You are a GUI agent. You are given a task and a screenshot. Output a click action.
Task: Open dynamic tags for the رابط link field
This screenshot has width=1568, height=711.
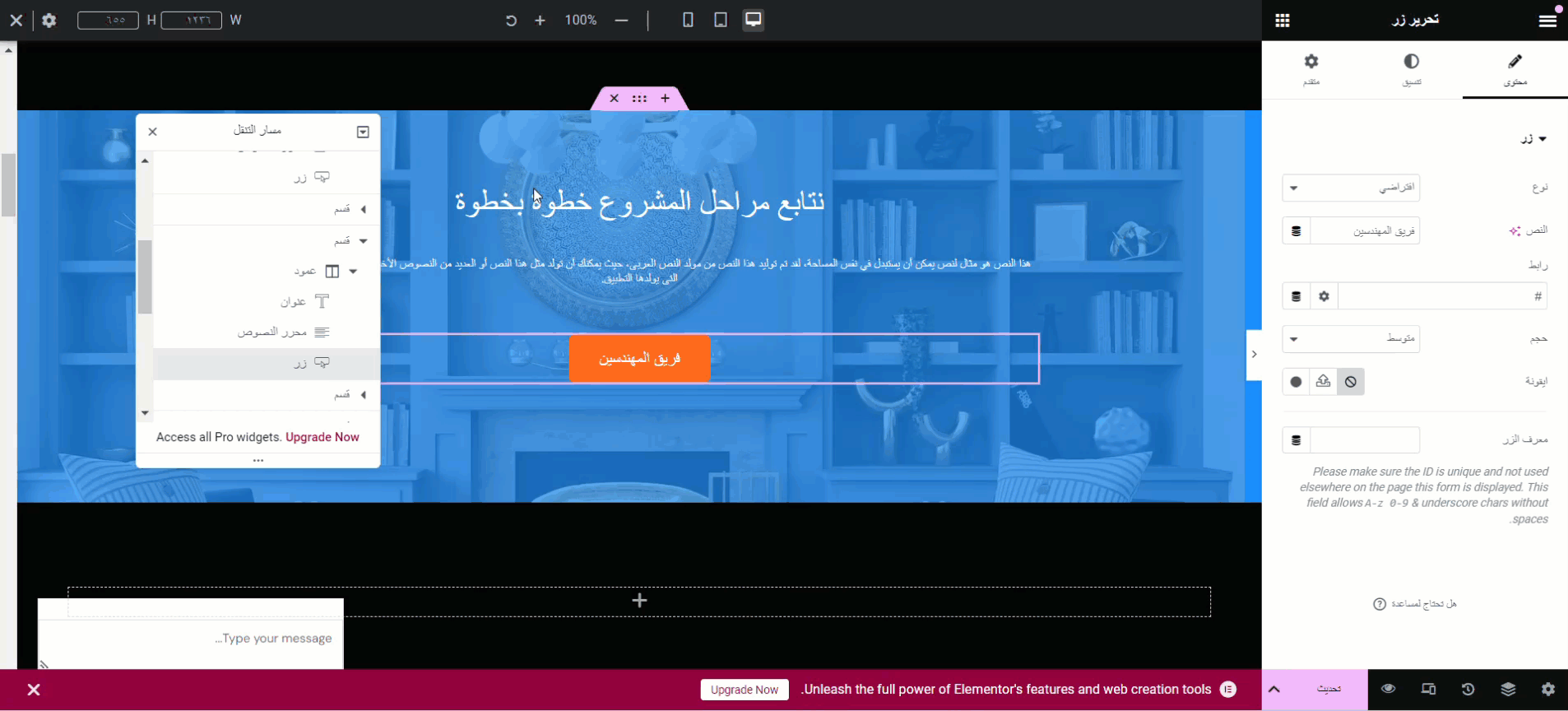tap(1297, 296)
